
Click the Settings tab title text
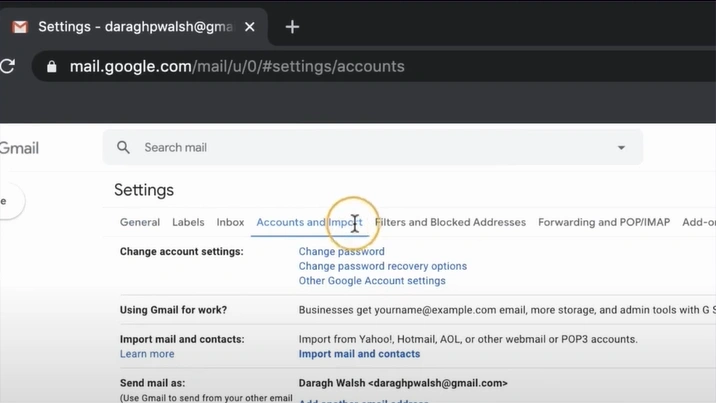(x=135, y=27)
